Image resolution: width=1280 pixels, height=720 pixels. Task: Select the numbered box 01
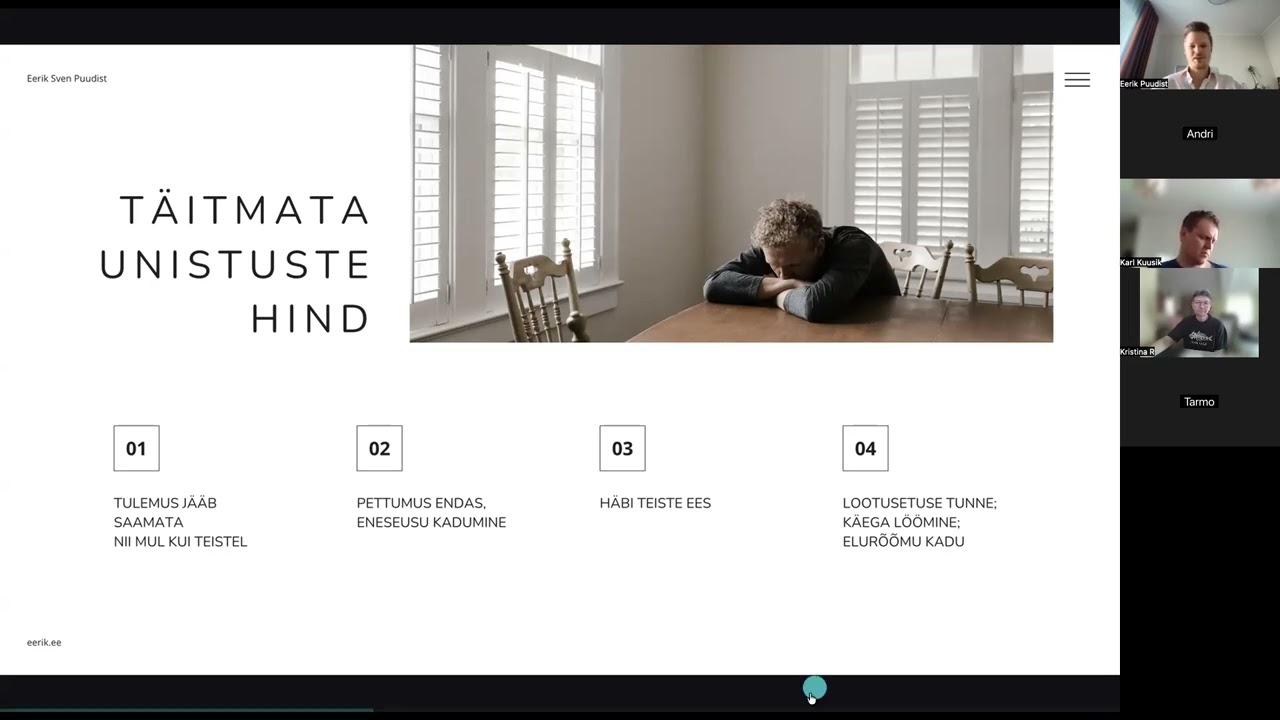pyautogui.click(x=136, y=448)
